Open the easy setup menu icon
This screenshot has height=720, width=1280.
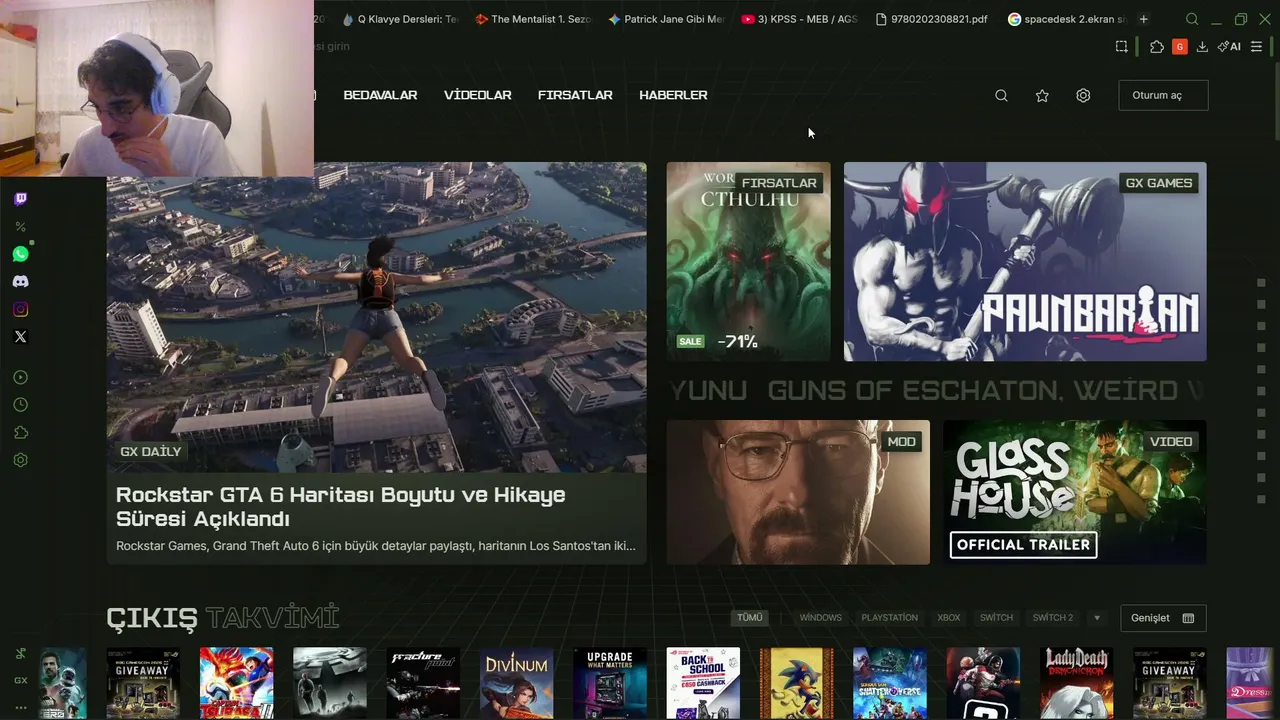tap(1257, 46)
